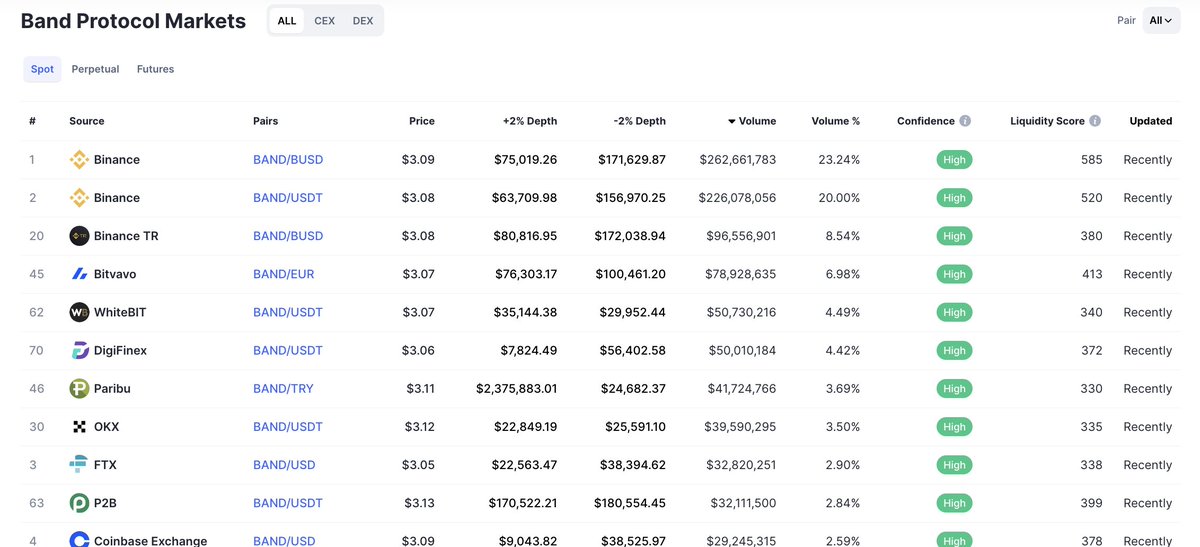This screenshot has width=1200, height=547.
Task: Click the P2B exchange name
Action: pyautogui.click(x=105, y=503)
